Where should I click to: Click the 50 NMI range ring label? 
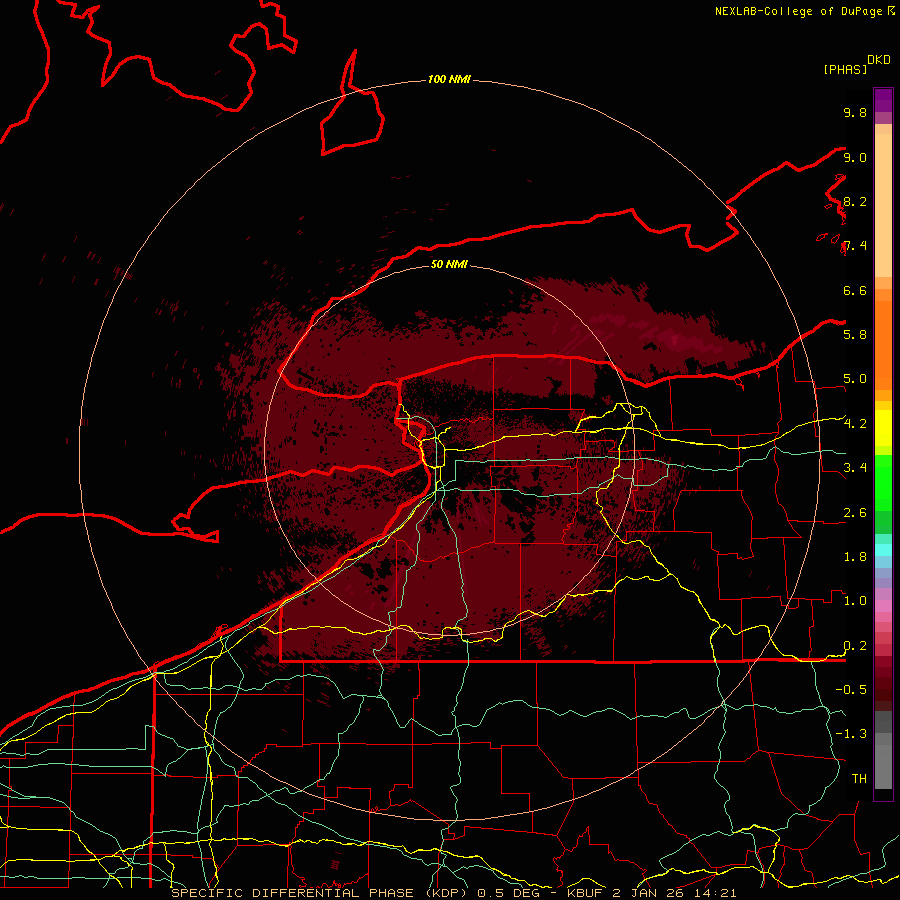[x=449, y=264]
